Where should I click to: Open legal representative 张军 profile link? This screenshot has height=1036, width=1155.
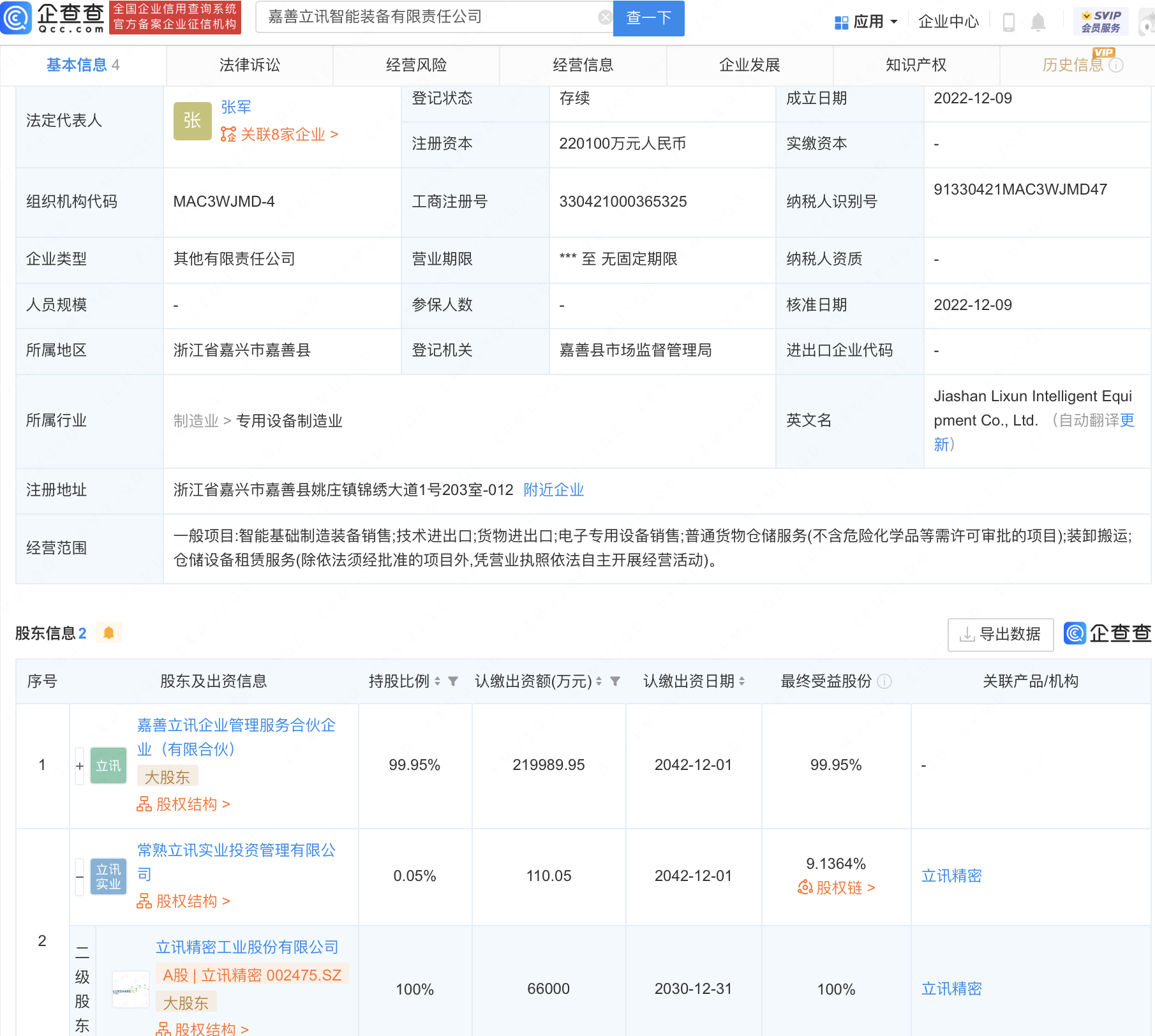(236, 107)
